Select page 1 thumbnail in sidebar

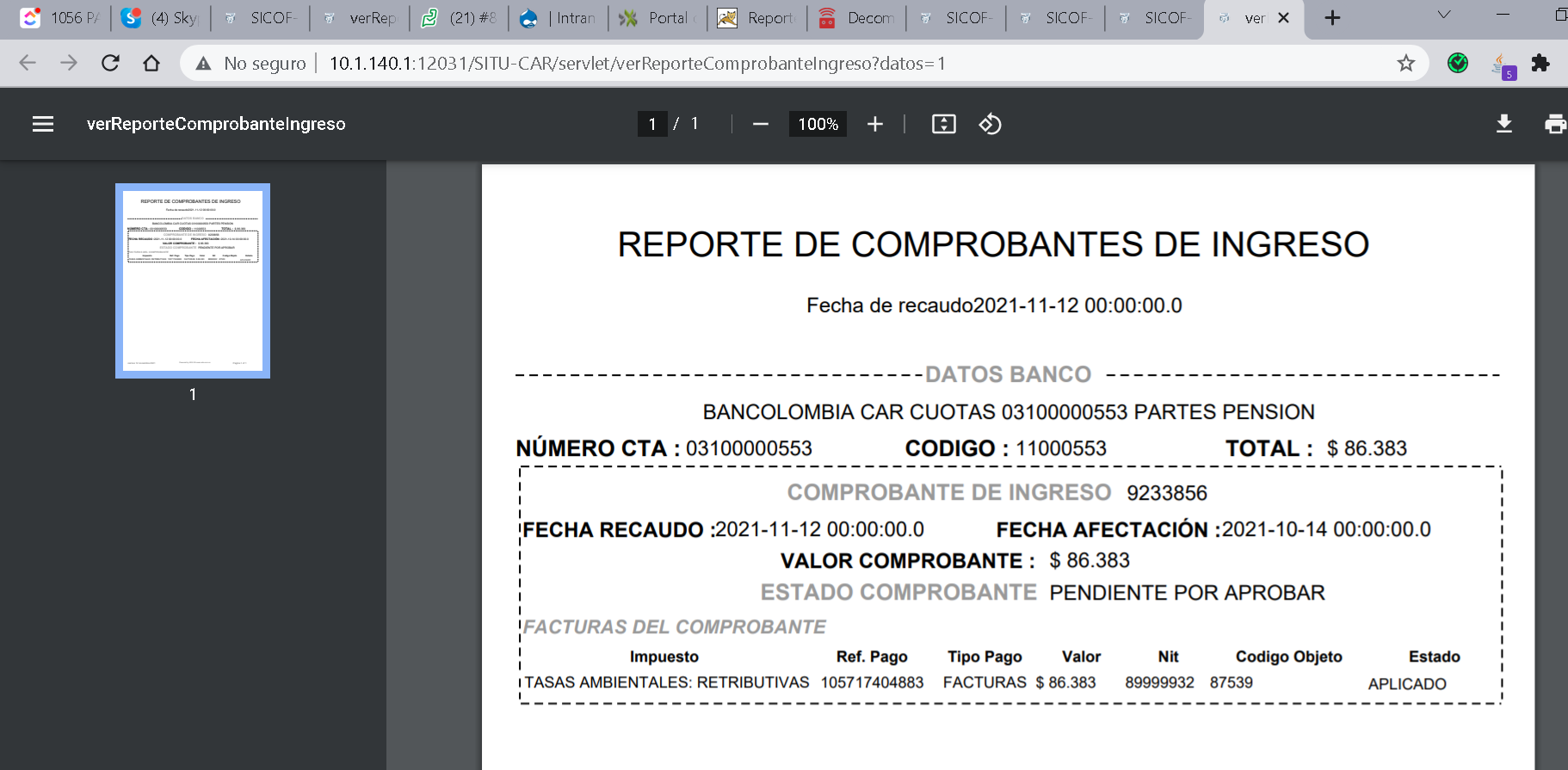click(193, 280)
